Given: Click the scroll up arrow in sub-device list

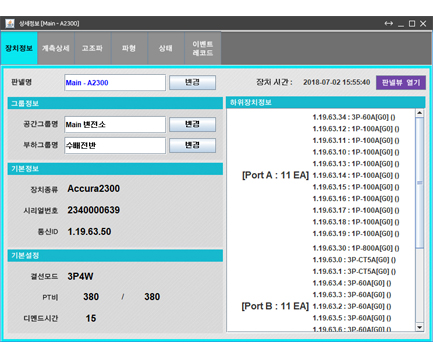Looking at the screenshot, I should pos(419,113).
